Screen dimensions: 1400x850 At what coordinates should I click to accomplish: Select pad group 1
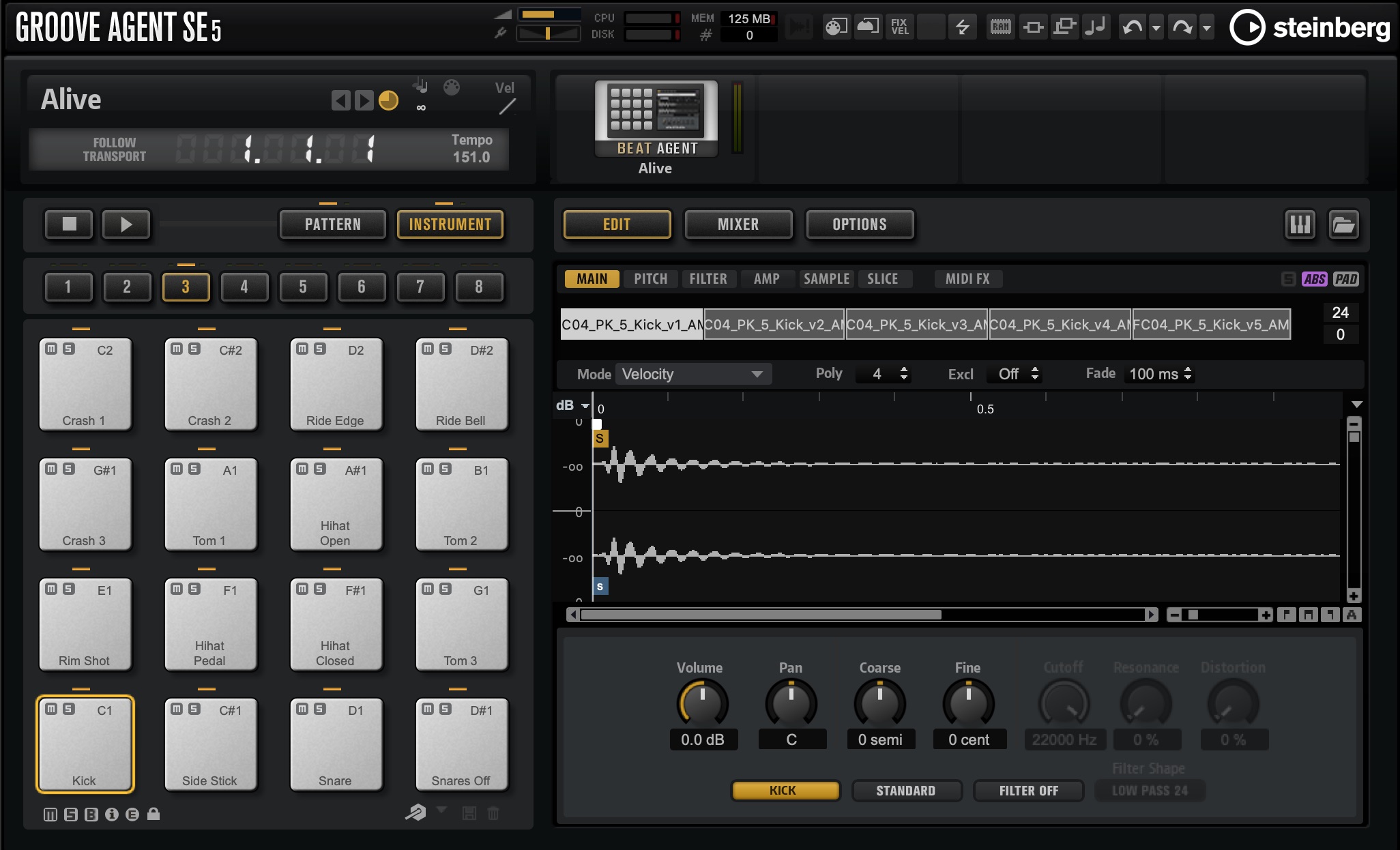[68, 287]
